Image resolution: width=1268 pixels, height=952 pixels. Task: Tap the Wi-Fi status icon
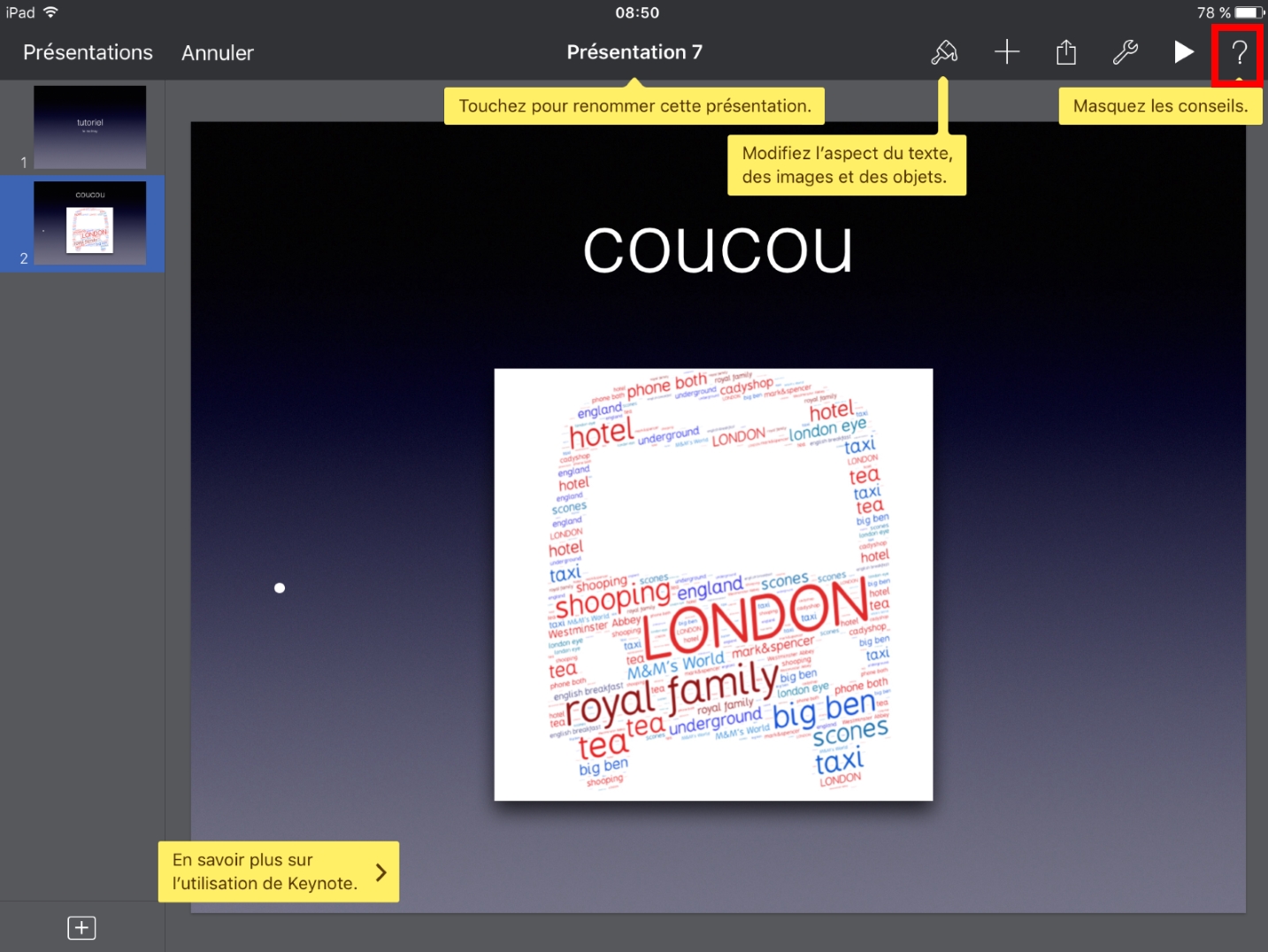tap(50, 12)
